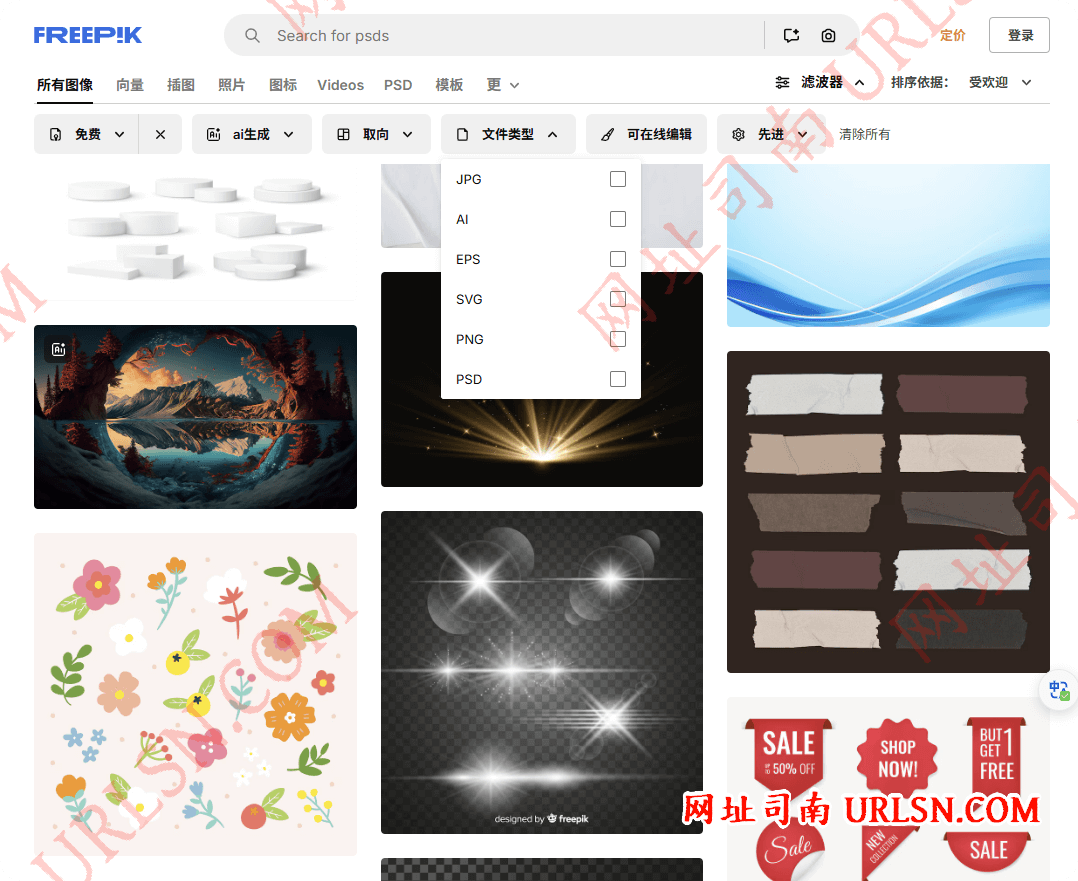Remove the 免费 filter with its X button

pyautogui.click(x=161, y=133)
